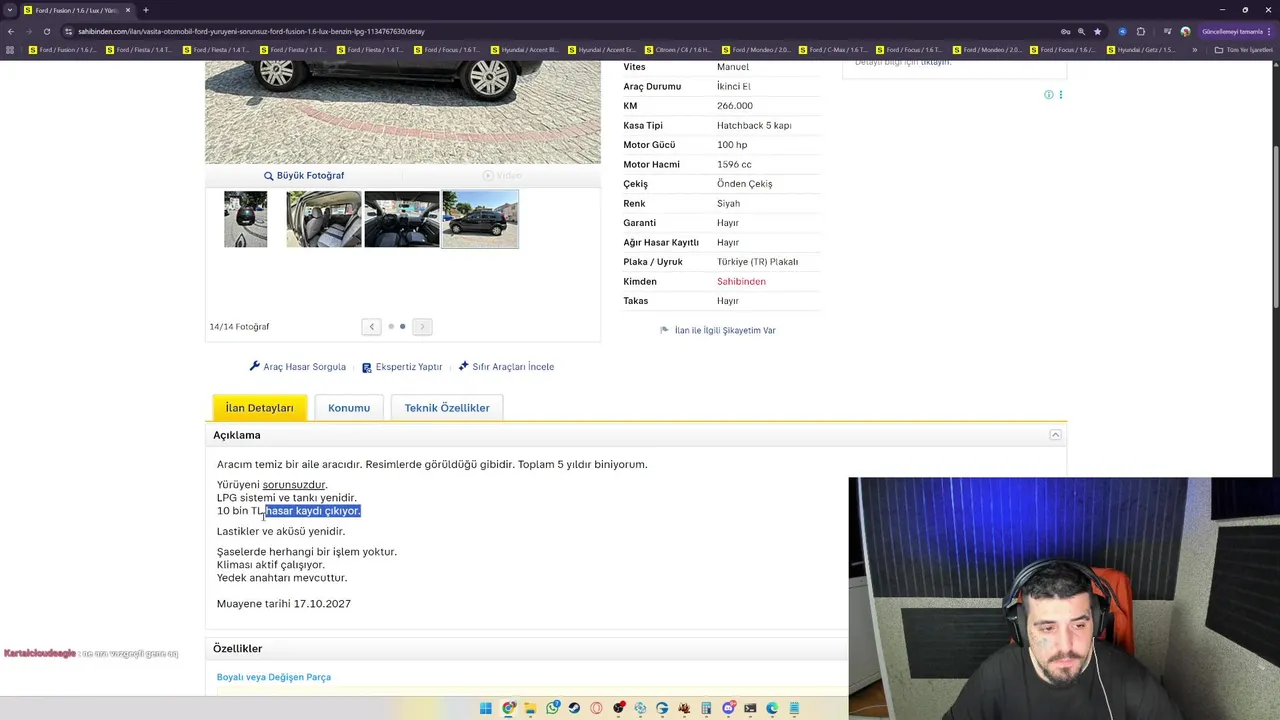Click the saved passwords key icon
The image size is (1280, 720).
point(1066,31)
